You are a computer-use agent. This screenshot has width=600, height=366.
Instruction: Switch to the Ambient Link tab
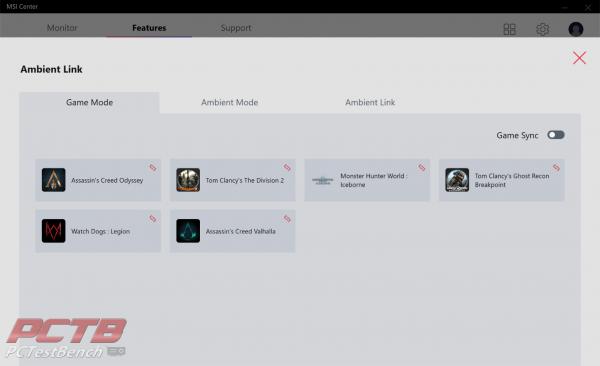[370, 102]
